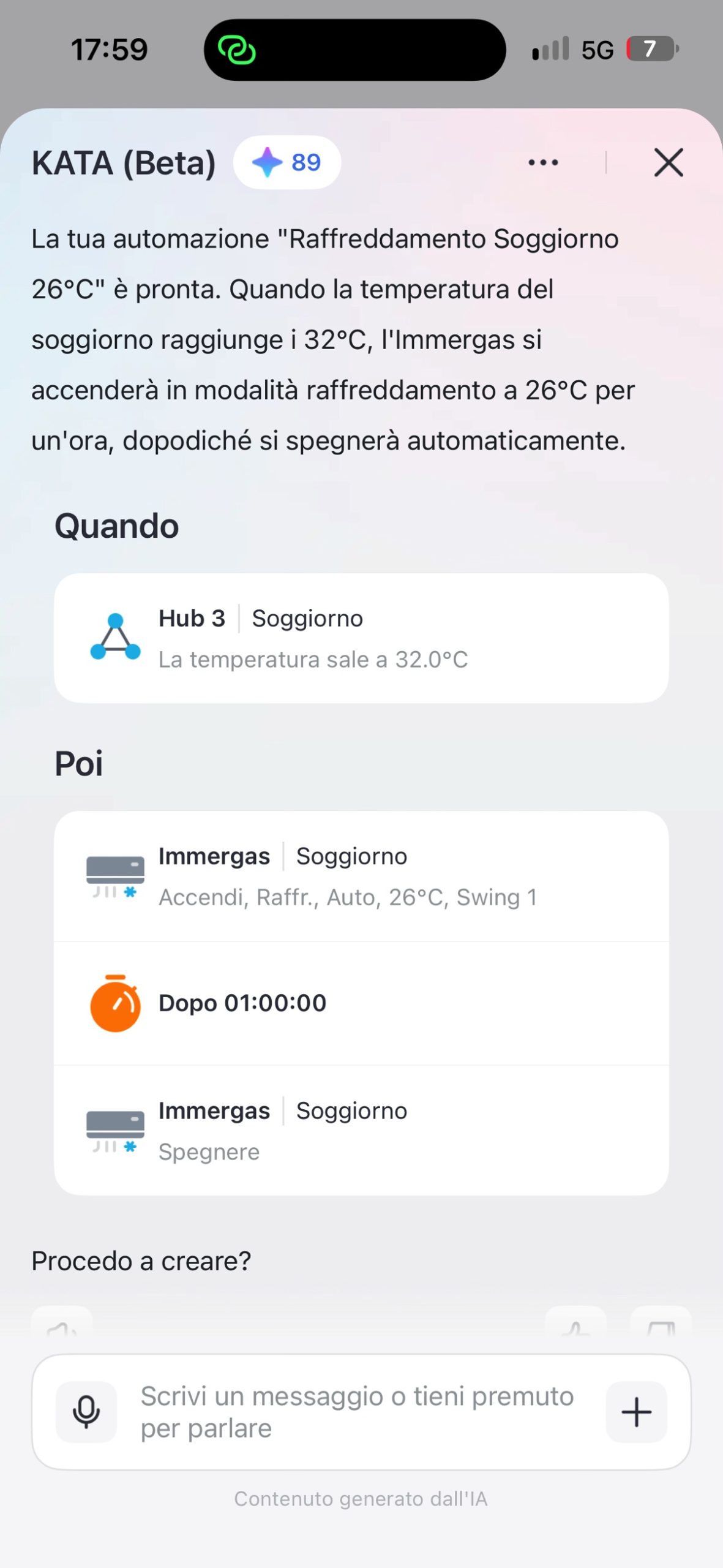Open the Immergas Spegnere action row

[x=361, y=1131]
